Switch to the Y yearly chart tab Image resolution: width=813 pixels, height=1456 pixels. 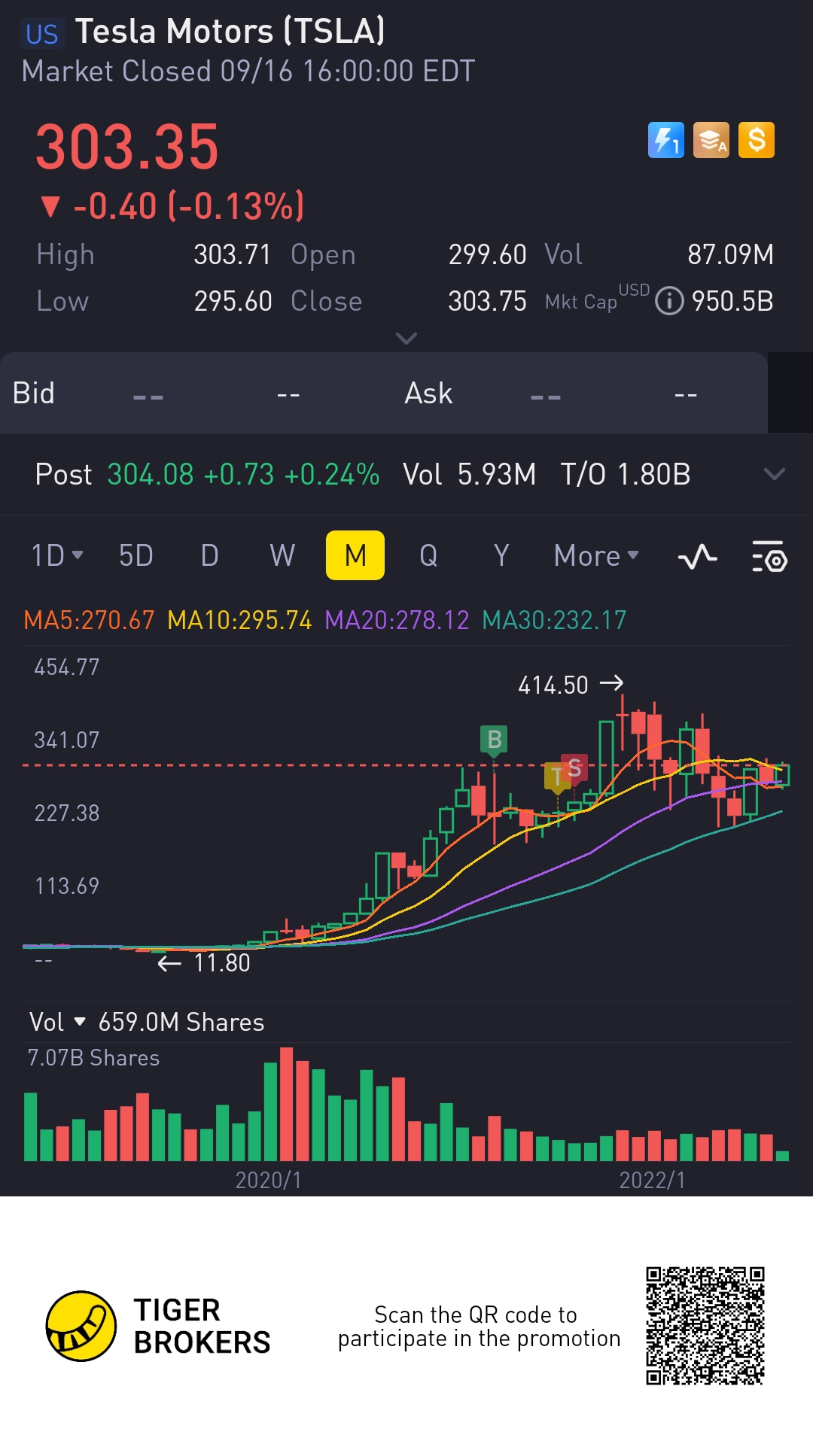[x=501, y=555]
